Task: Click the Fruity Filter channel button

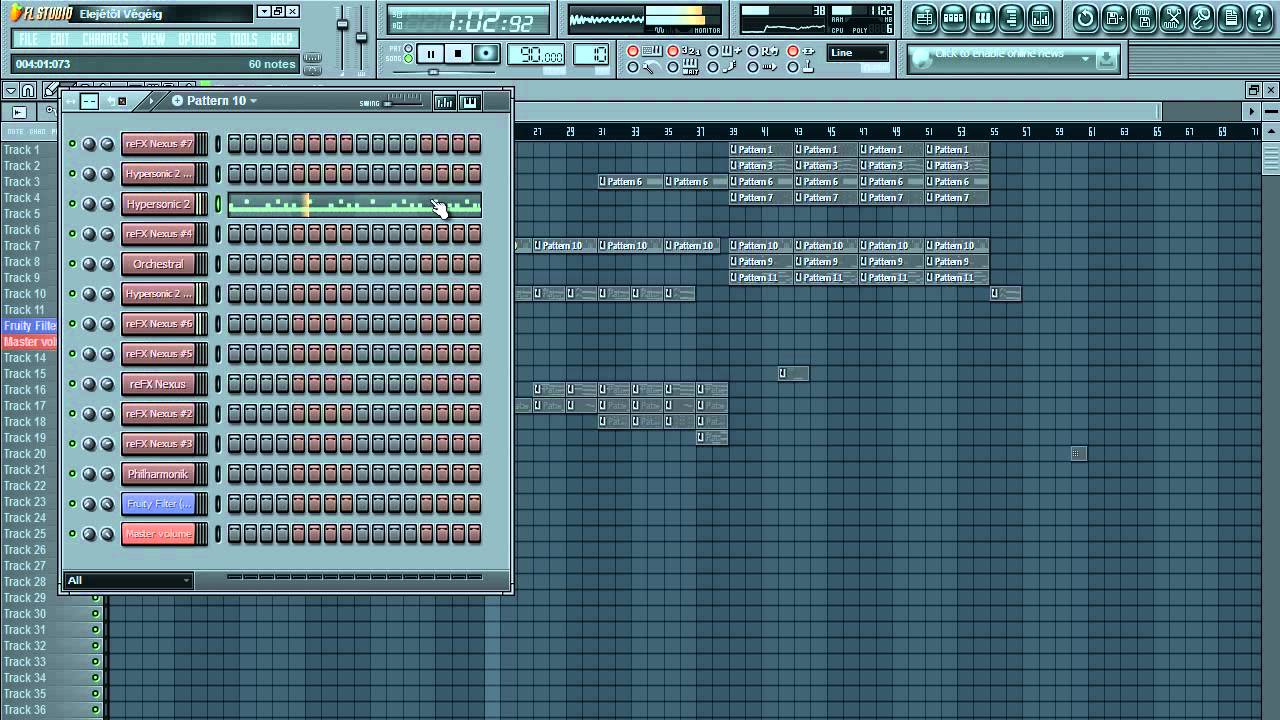Action: coord(159,504)
